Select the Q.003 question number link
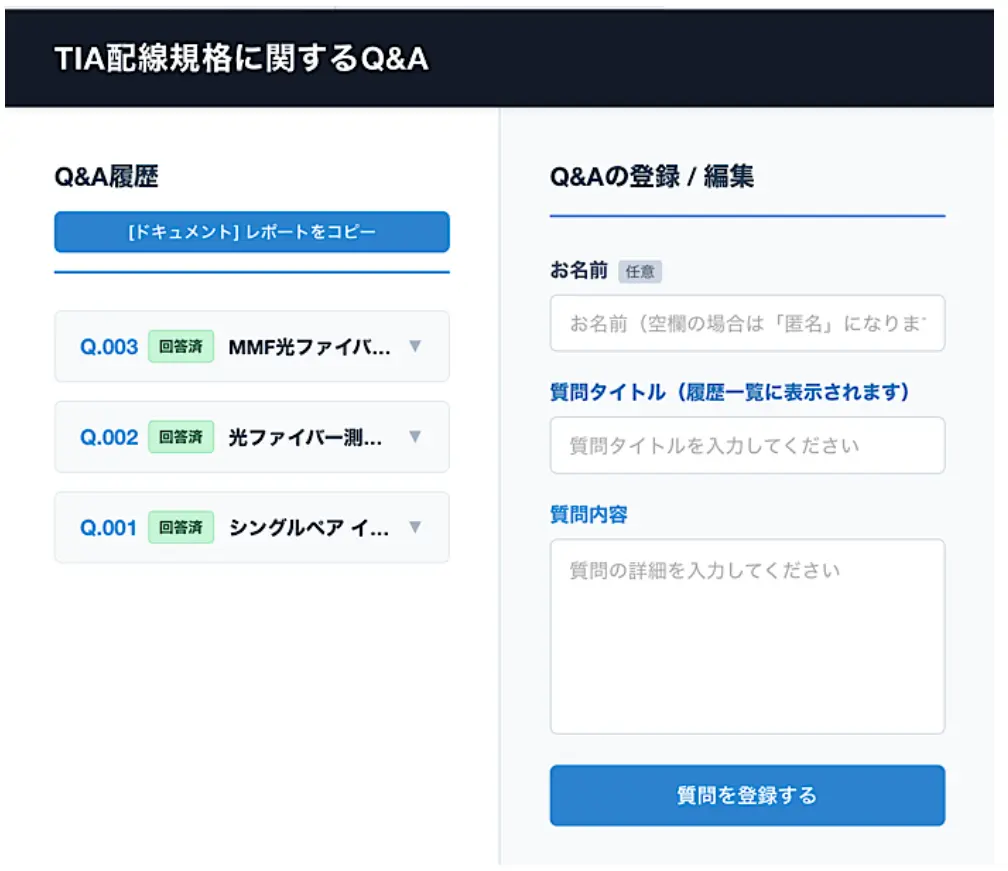The height and width of the screenshot is (871, 1008). (x=109, y=347)
